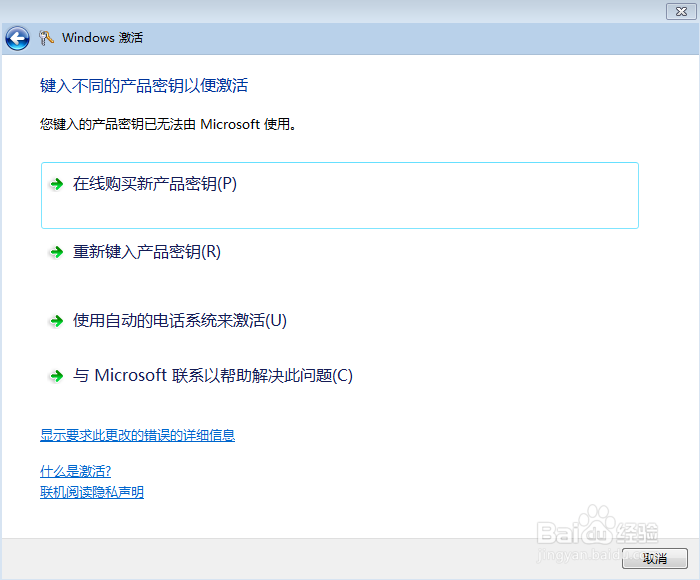
Task: Open 显示要求此更改的错误的详细信息 link
Action: [x=138, y=435]
